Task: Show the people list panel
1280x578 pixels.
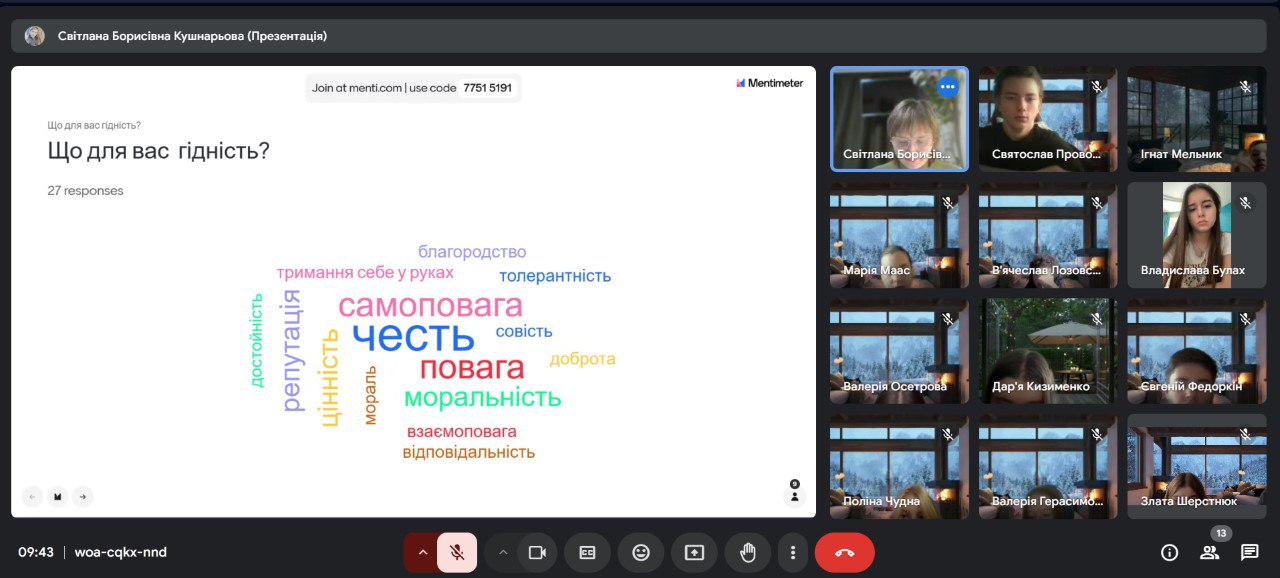Action: point(1210,552)
